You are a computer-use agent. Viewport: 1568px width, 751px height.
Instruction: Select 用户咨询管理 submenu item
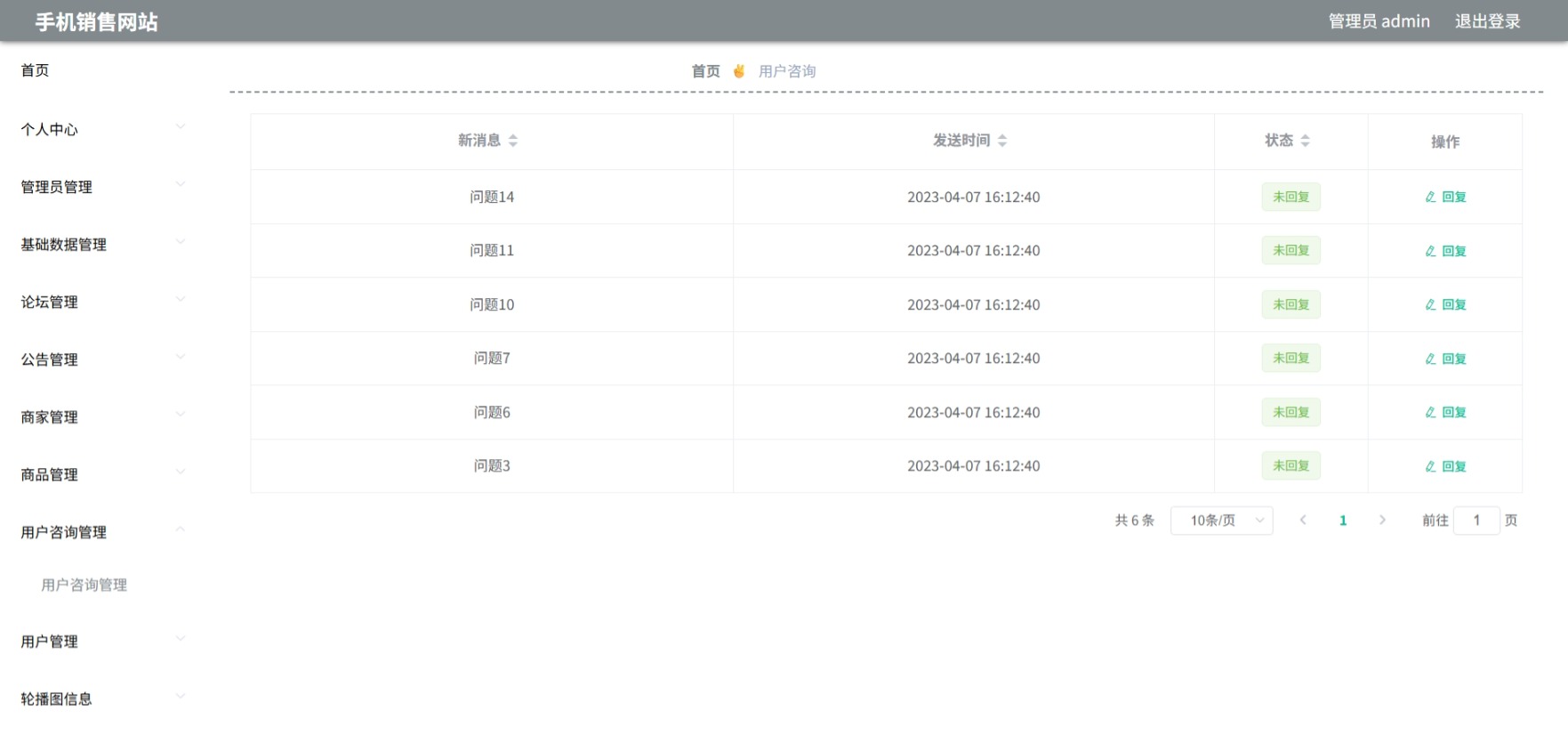coord(84,585)
